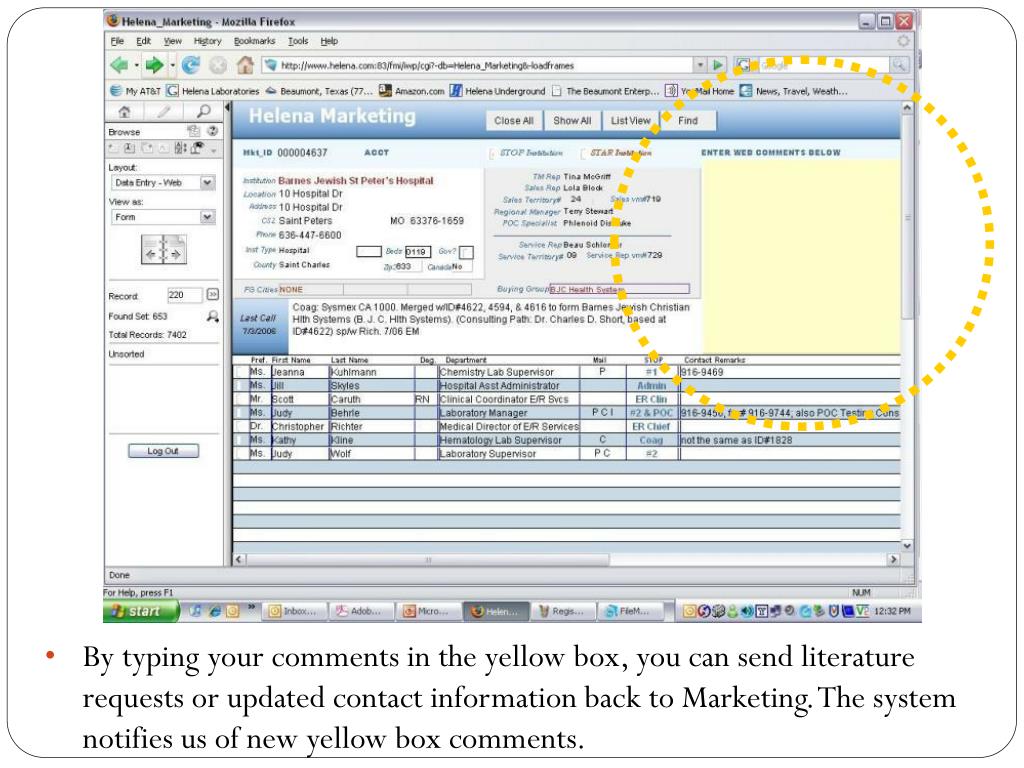Open the FileMaker Home icon in the sidebar
Screen dimensions: 1024x768
pyautogui.click(x=124, y=111)
